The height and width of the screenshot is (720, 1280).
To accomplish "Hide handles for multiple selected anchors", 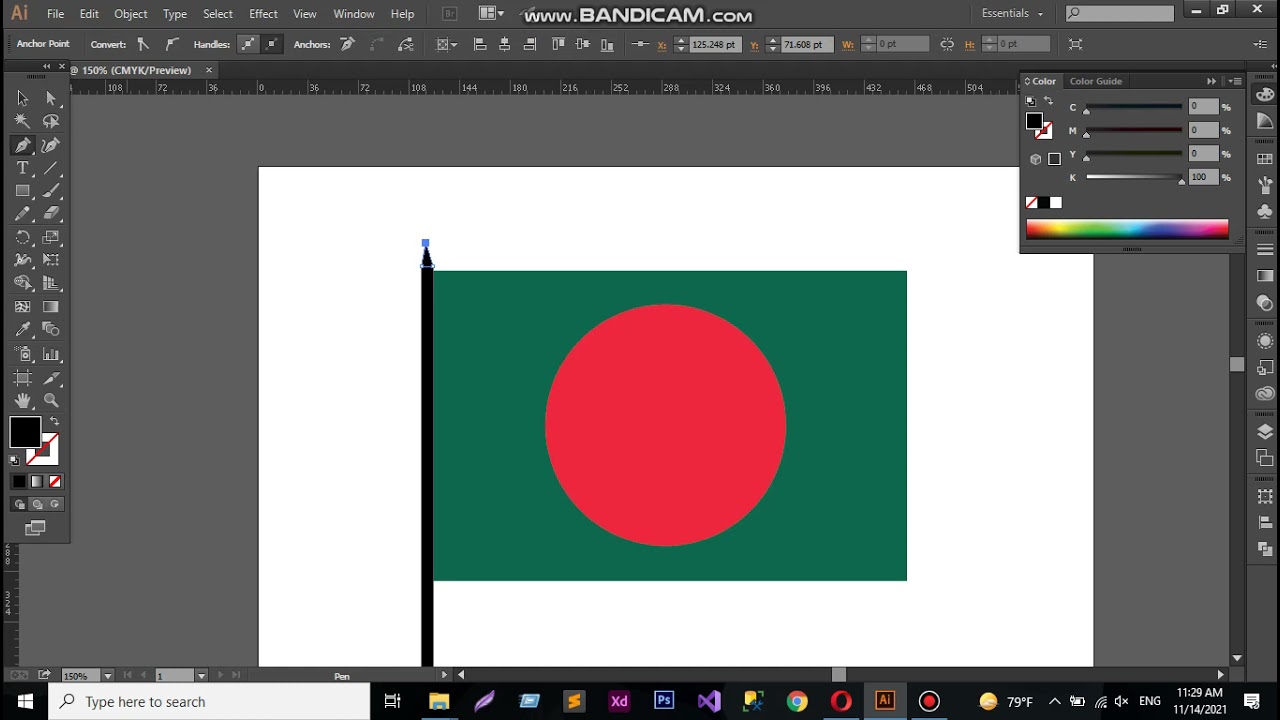I will pos(270,44).
